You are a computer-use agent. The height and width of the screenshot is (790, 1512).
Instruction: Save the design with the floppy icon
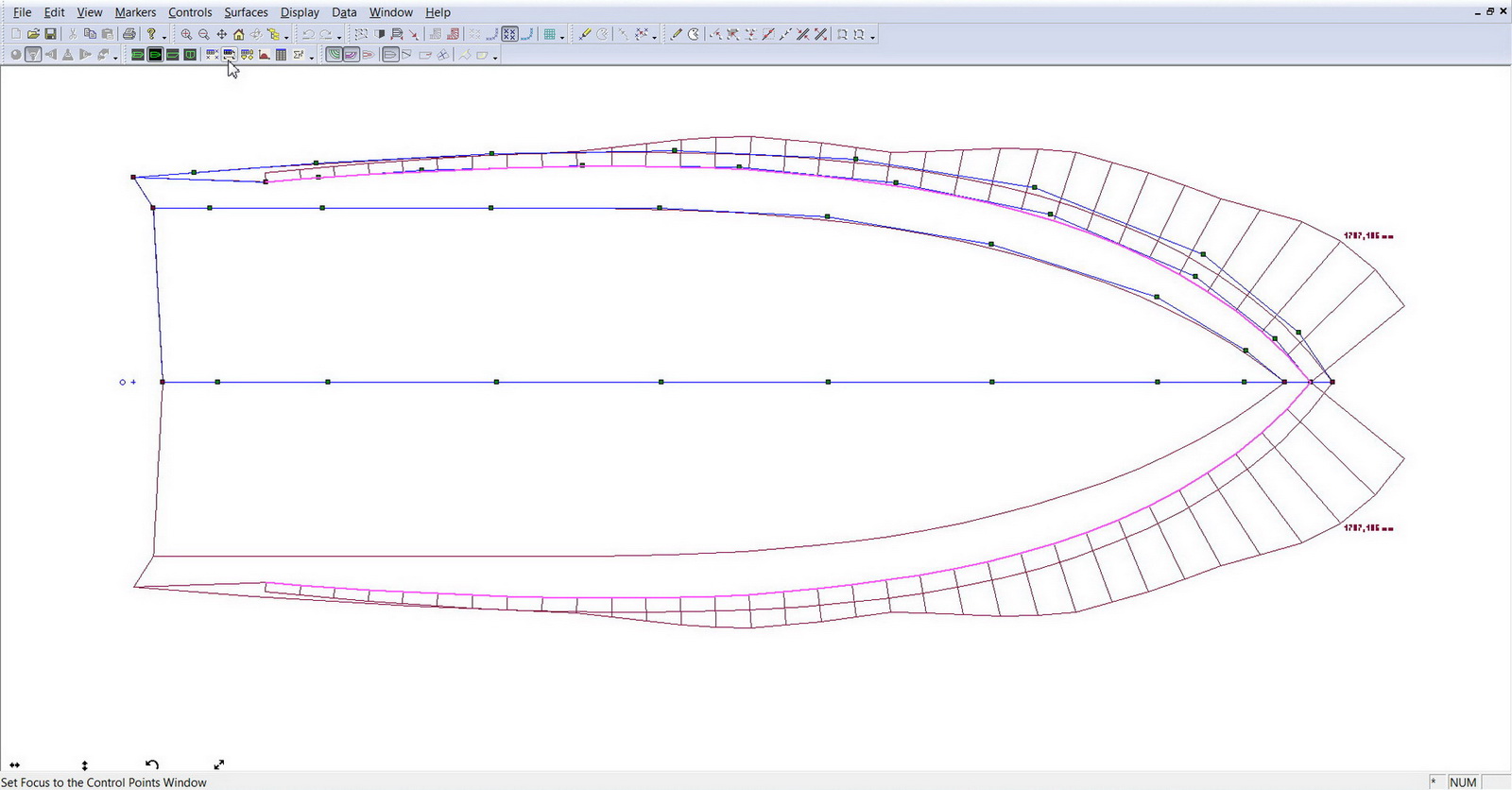coord(50,34)
